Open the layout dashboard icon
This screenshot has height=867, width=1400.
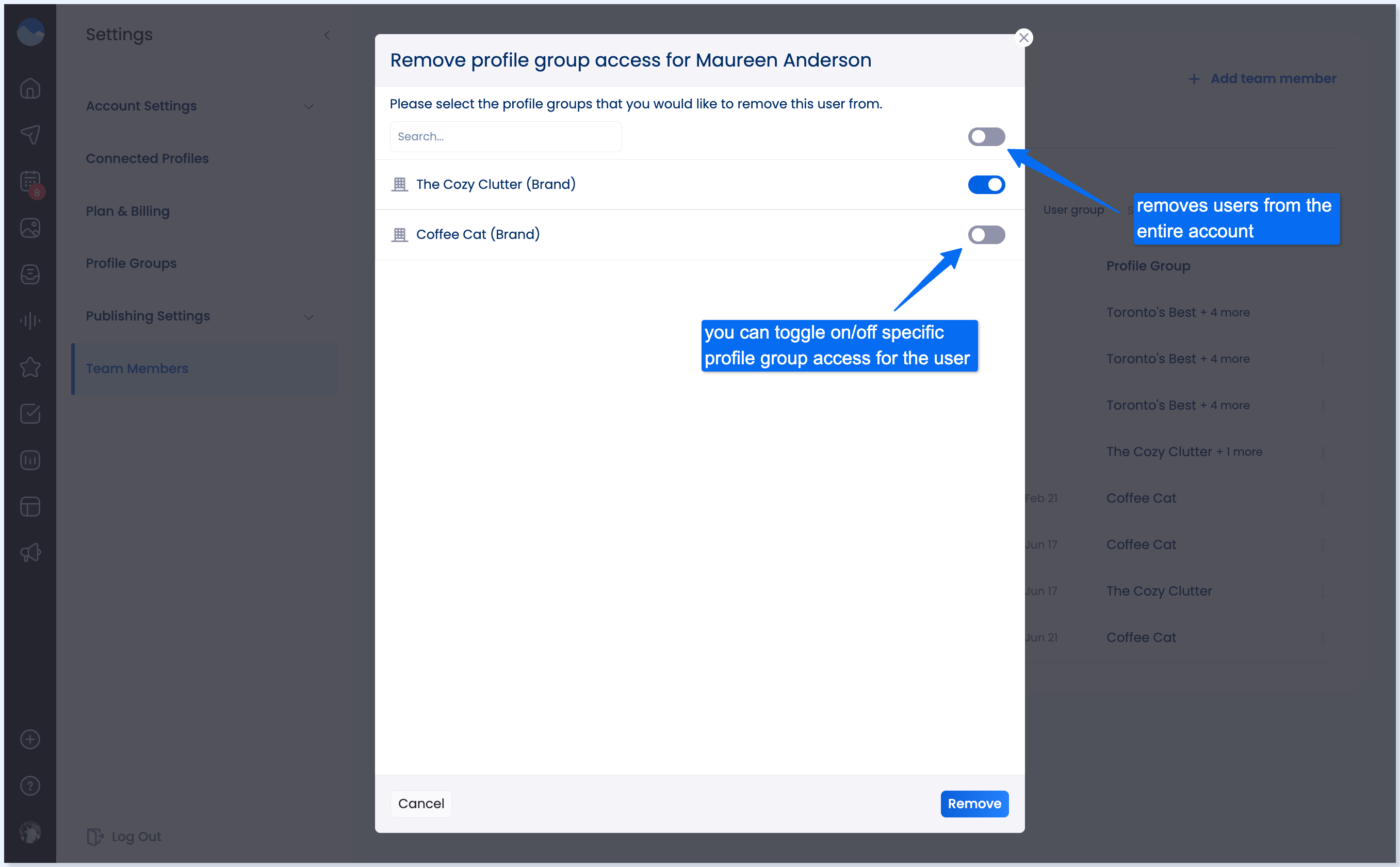click(30, 506)
